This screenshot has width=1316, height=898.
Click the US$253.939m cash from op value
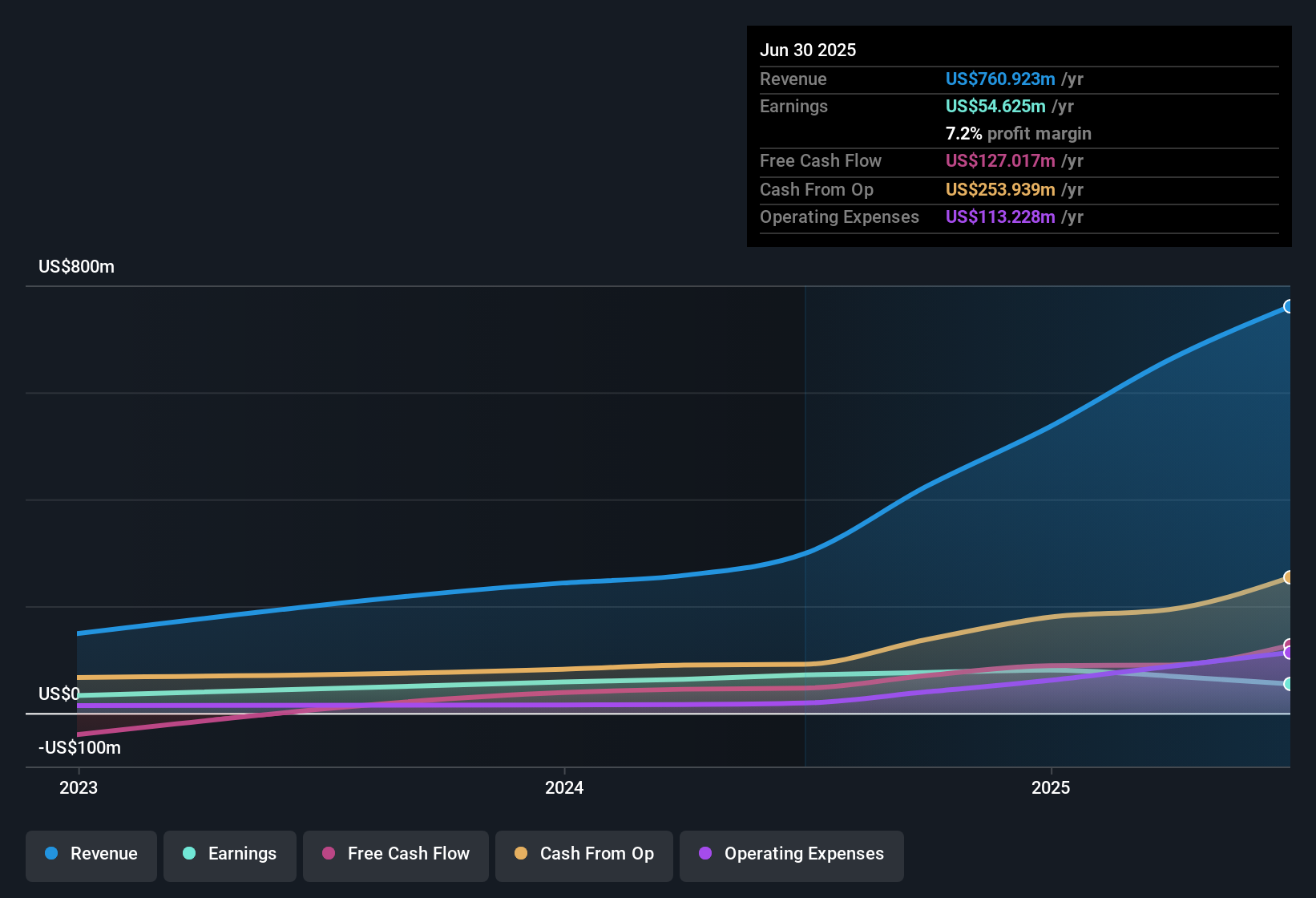point(1000,189)
